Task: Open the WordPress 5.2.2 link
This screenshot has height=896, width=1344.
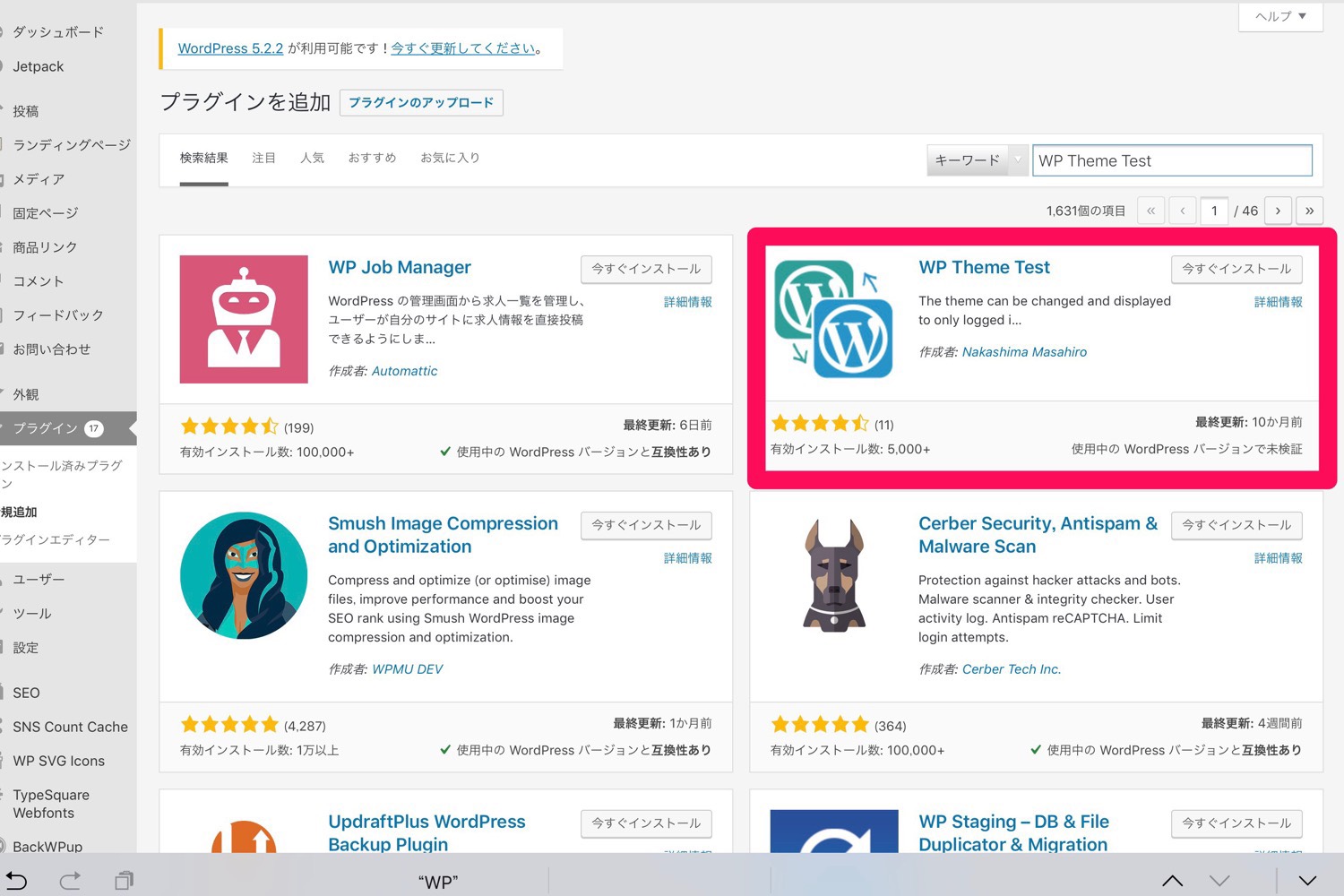Action: tap(230, 48)
